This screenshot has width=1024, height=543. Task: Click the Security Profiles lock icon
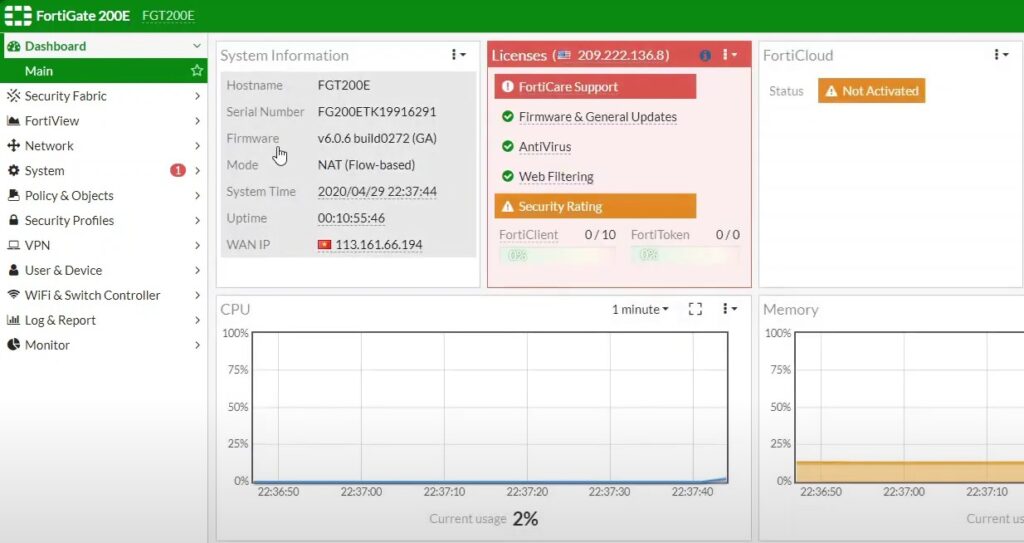13,220
